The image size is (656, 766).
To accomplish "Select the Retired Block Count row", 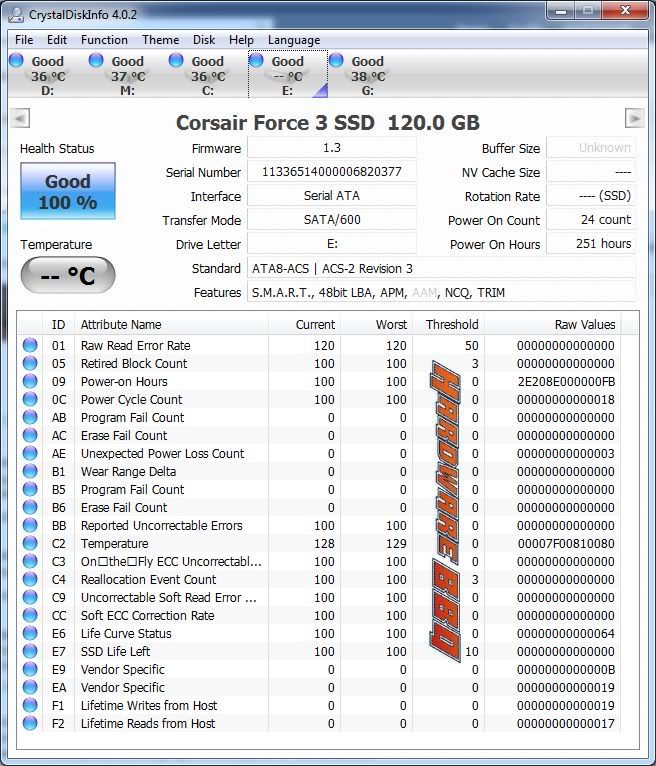I will point(319,363).
